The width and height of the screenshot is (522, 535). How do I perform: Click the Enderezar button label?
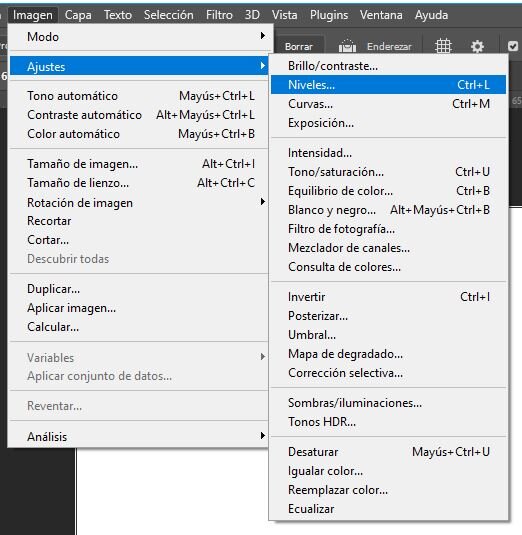click(x=389, y=46)
